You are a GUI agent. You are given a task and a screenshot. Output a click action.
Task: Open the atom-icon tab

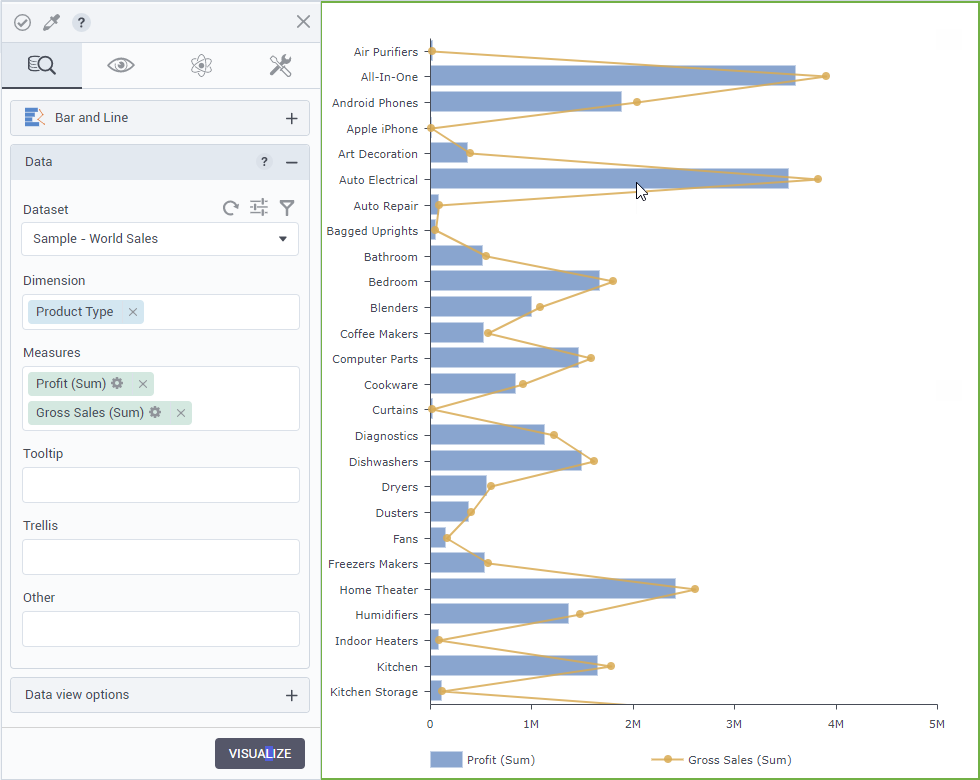[201, 66]
